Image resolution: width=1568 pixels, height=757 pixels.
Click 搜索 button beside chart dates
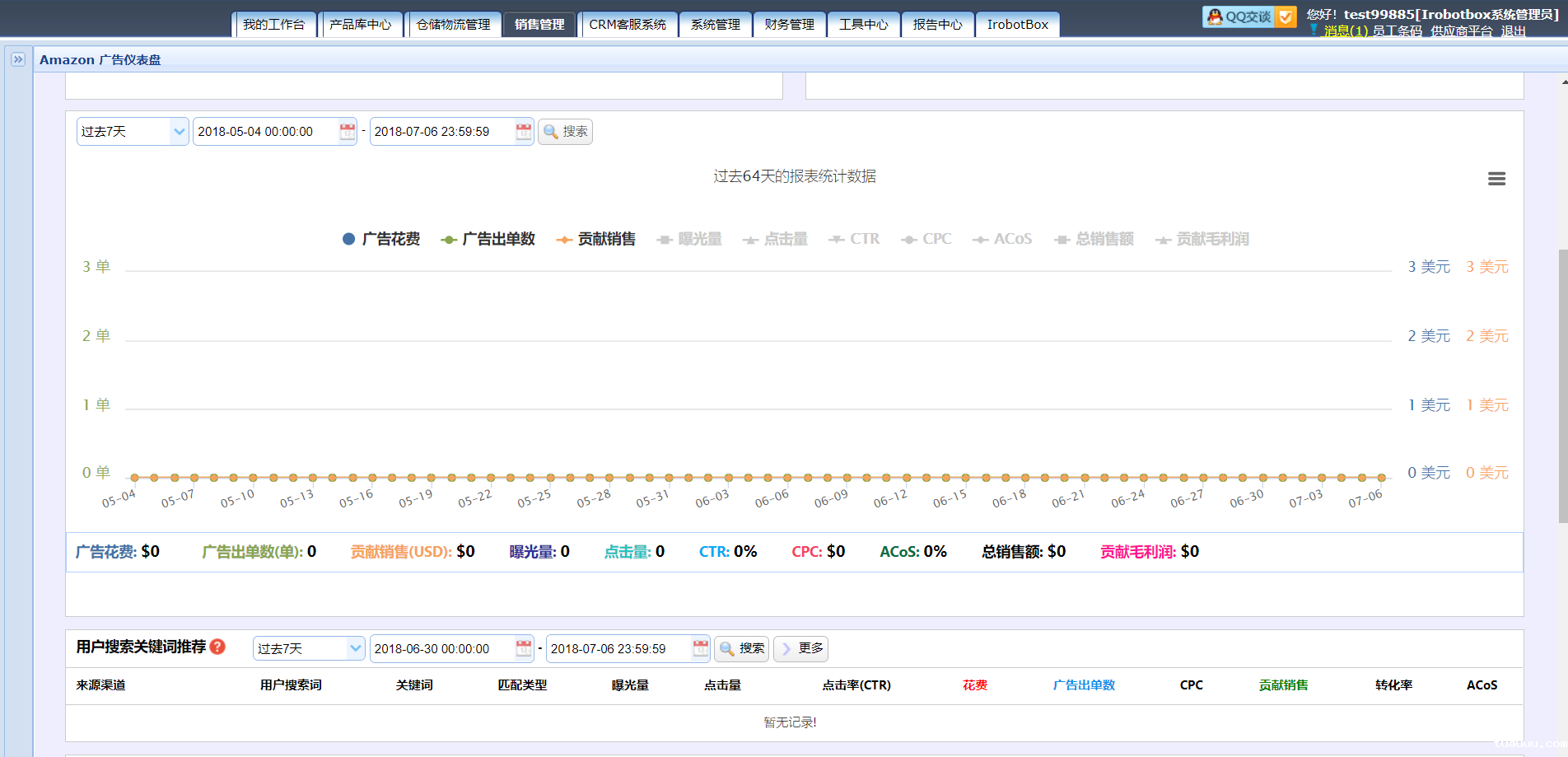tap(565, 132)
